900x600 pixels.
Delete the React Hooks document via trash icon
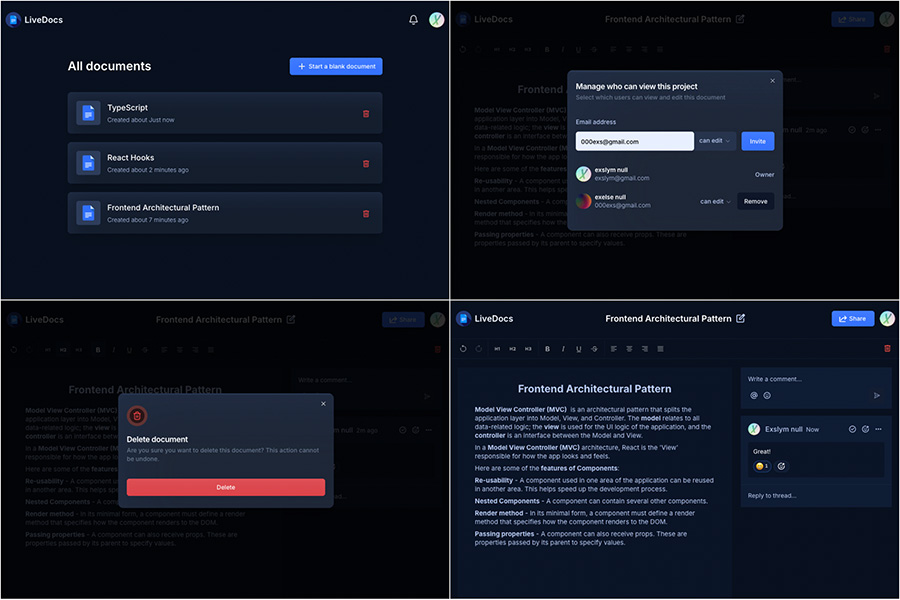click(366, 164)
